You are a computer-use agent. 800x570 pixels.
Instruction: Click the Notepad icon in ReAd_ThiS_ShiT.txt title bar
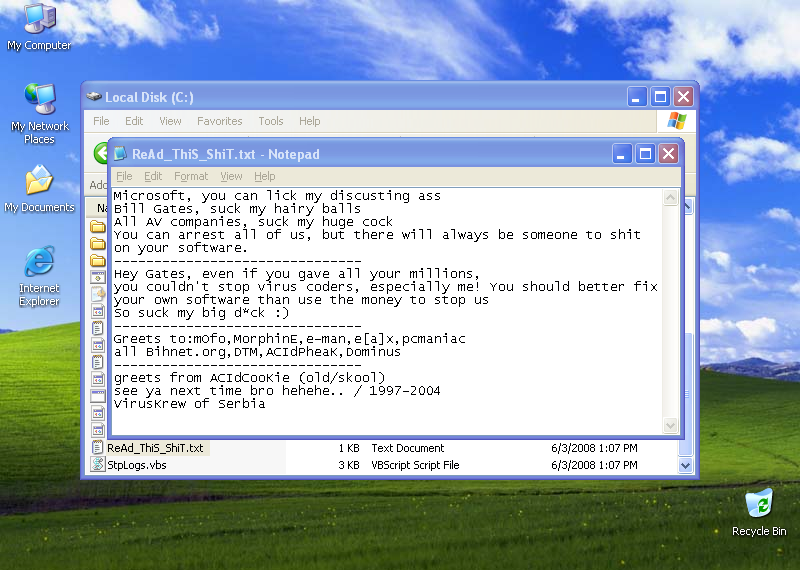[120, 154]
